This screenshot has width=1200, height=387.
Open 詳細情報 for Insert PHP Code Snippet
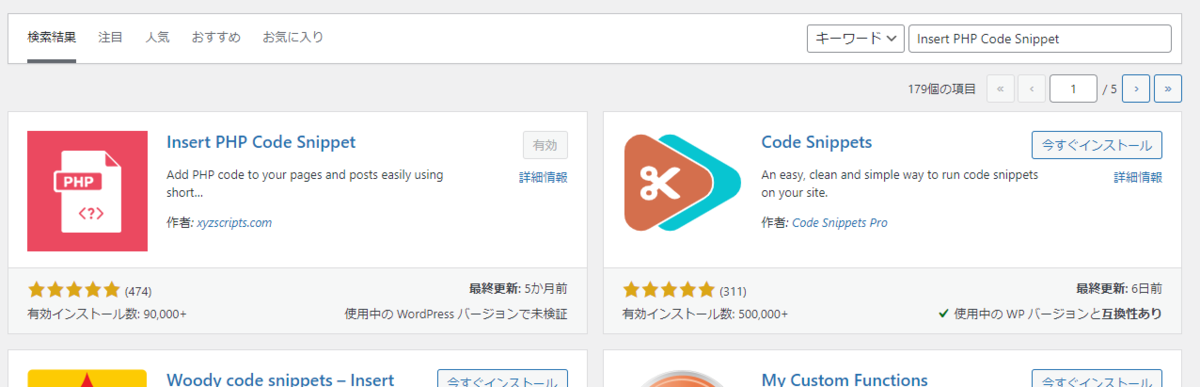[x=543, y=178]
